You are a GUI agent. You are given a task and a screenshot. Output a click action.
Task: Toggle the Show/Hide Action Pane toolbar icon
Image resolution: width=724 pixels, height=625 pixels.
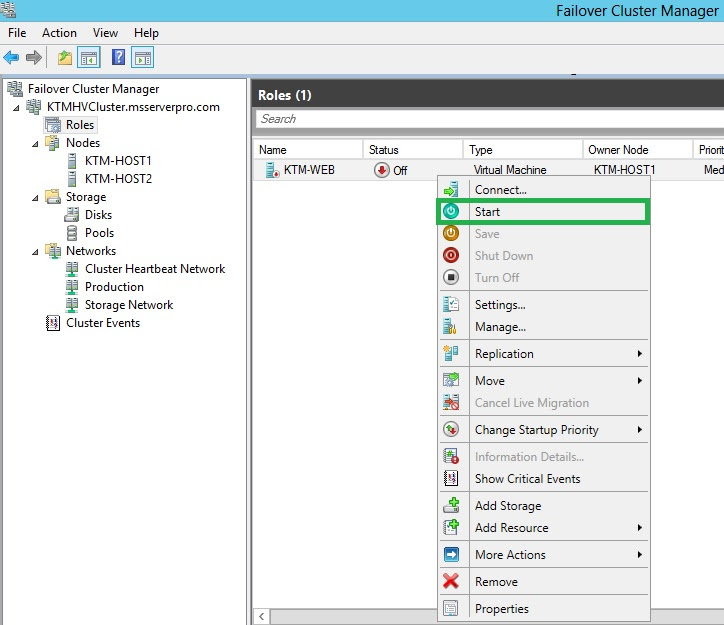(x=143, y=58)
